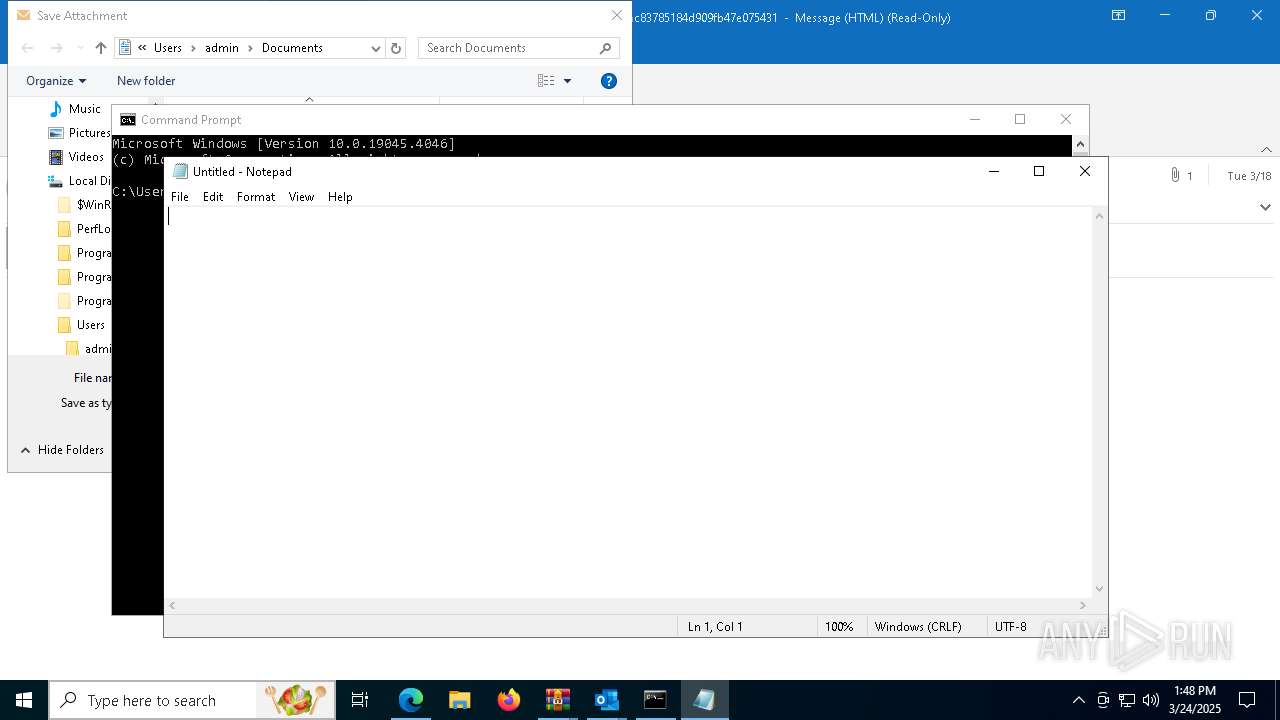Select Videos in the folder tree
Image resolution: width=1280 pixels, height=720 pixels.
(77, 157)
